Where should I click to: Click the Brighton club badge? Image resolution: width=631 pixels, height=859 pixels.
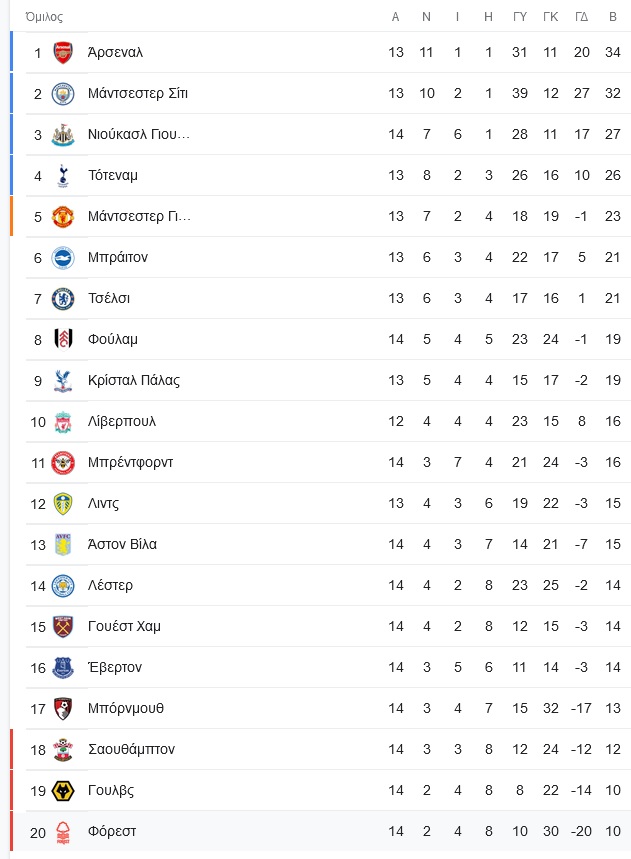pyautogui.click(x=63, y=257)
